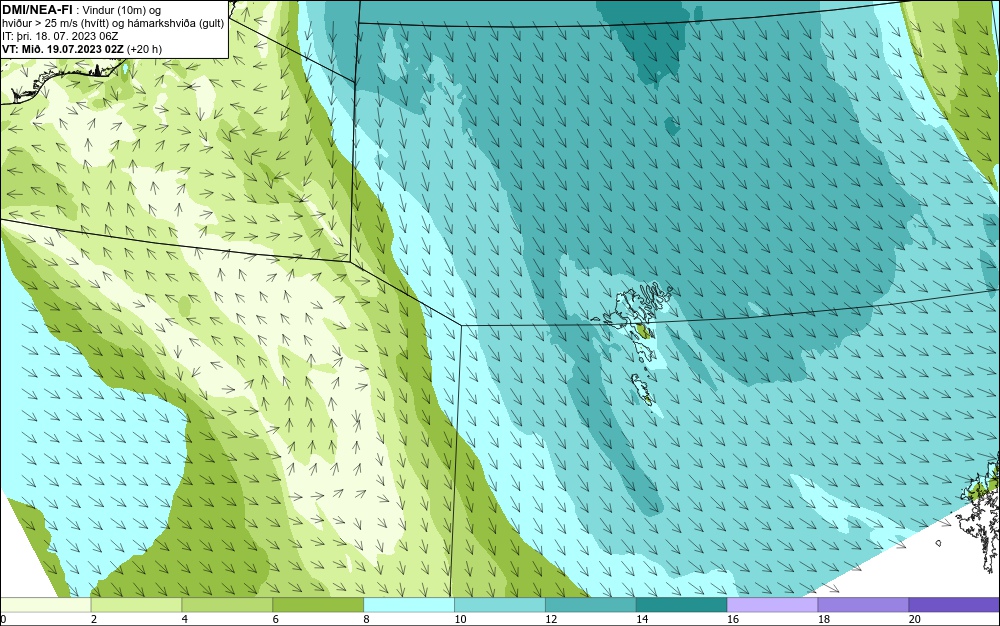
Task: Select the 8–10 m/s pale cyan legend swatch
Action: (409, 605)
